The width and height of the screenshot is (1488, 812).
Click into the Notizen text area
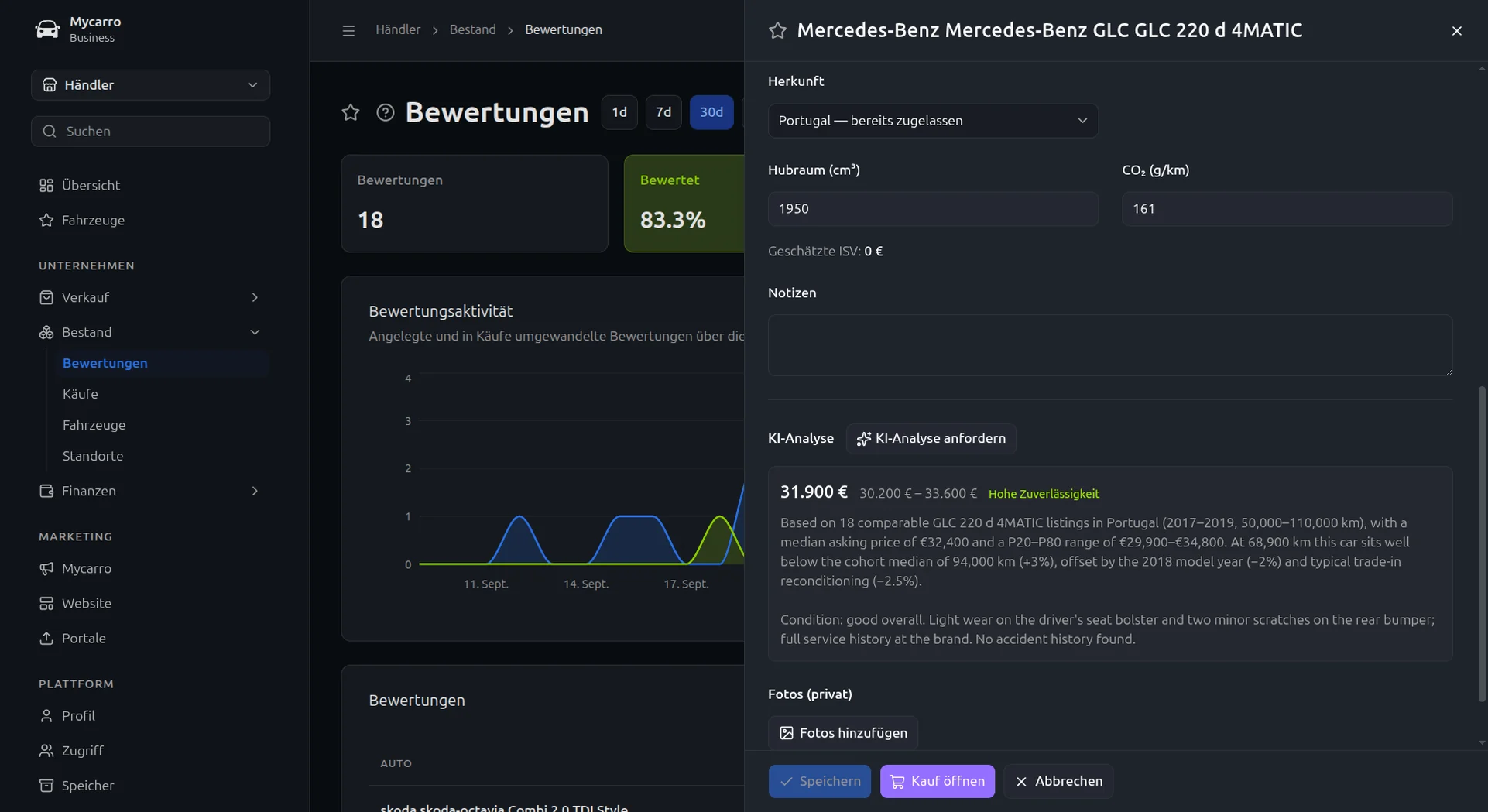[x=1109, y=345]
